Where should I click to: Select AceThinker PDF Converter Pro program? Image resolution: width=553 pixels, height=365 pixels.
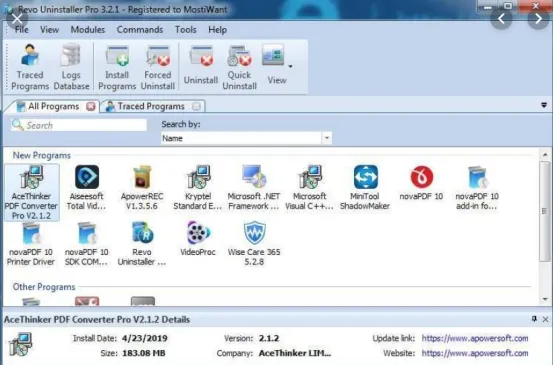pos(31,192)
